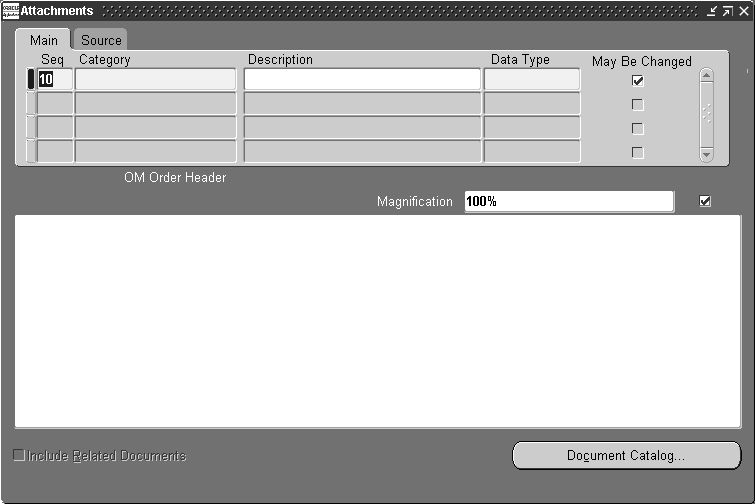Toggle May Be Changed checkbox in fourth row
Viewport: 755px width, 504px height.
tap(638, 153)
